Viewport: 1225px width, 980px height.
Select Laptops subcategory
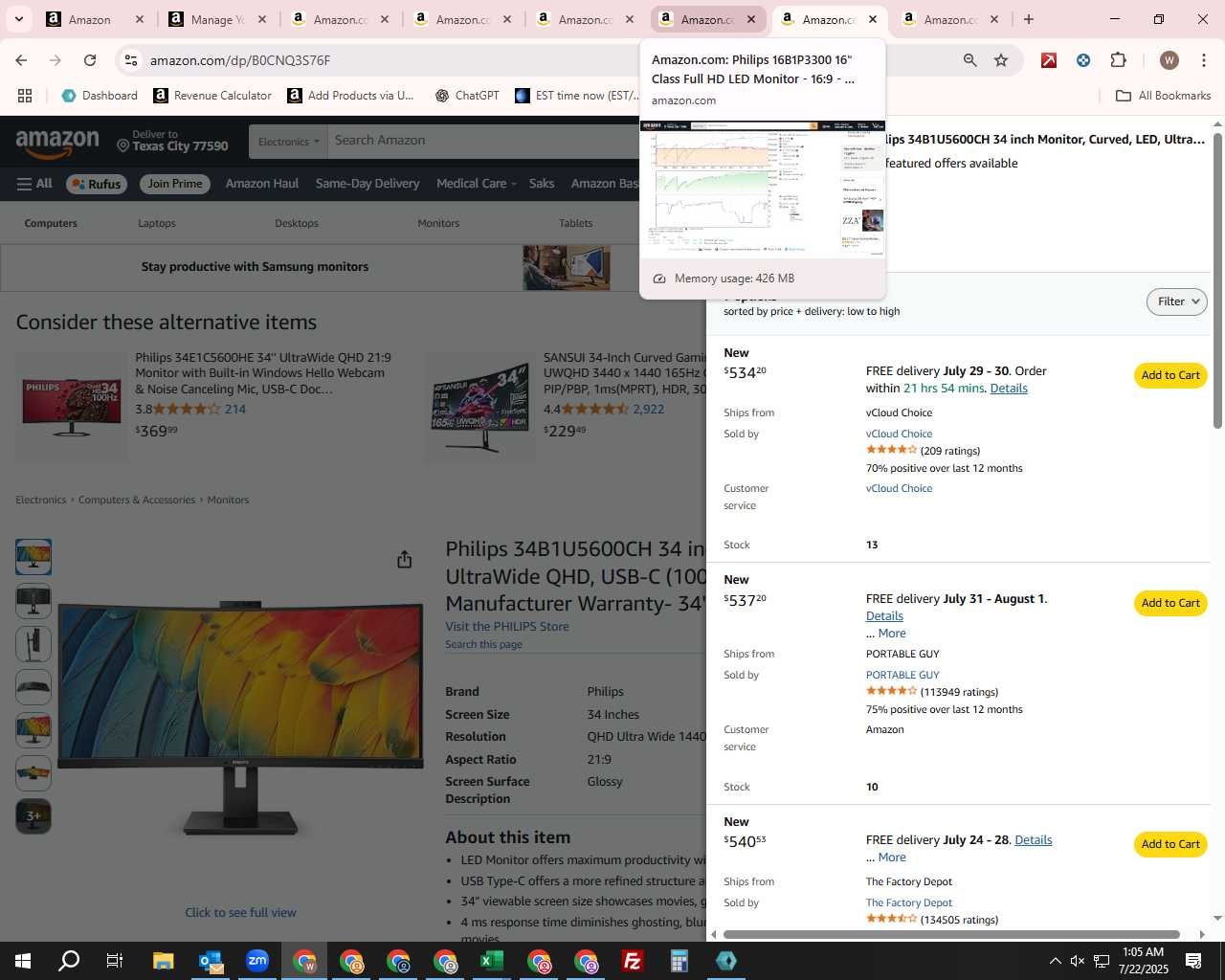click(157, 223)
